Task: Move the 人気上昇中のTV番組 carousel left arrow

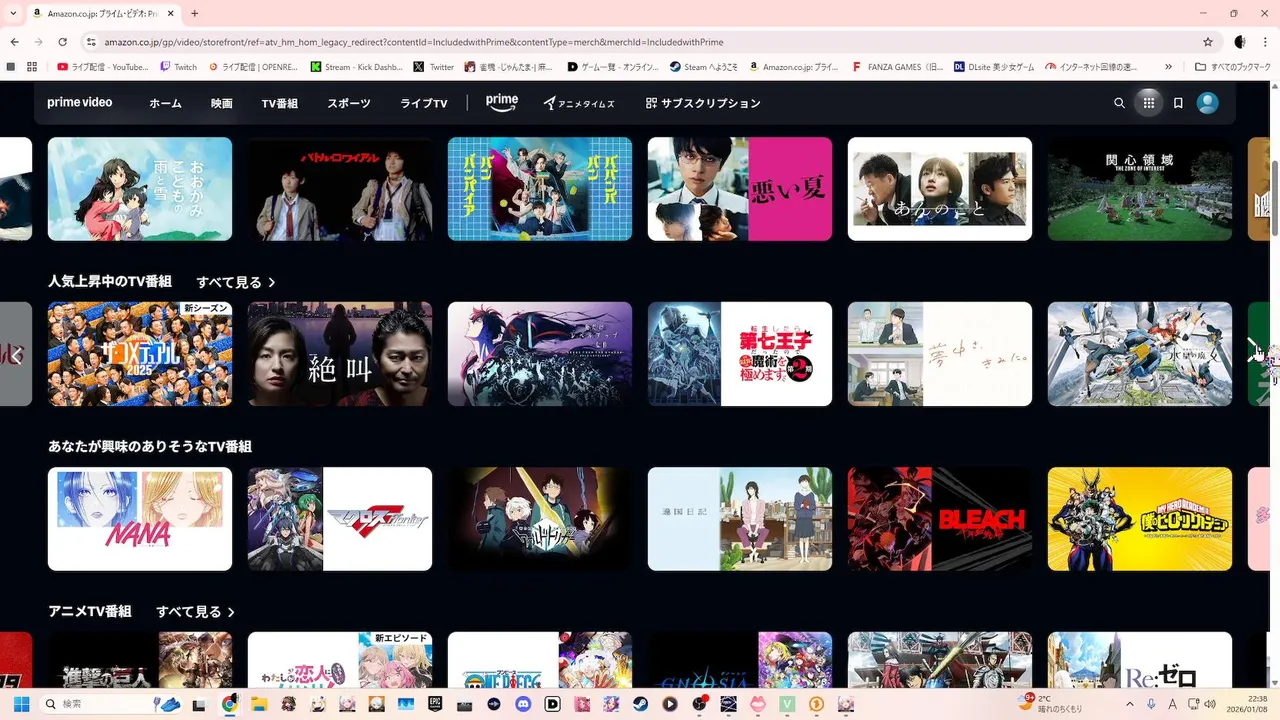Action: tap(16, 354)
